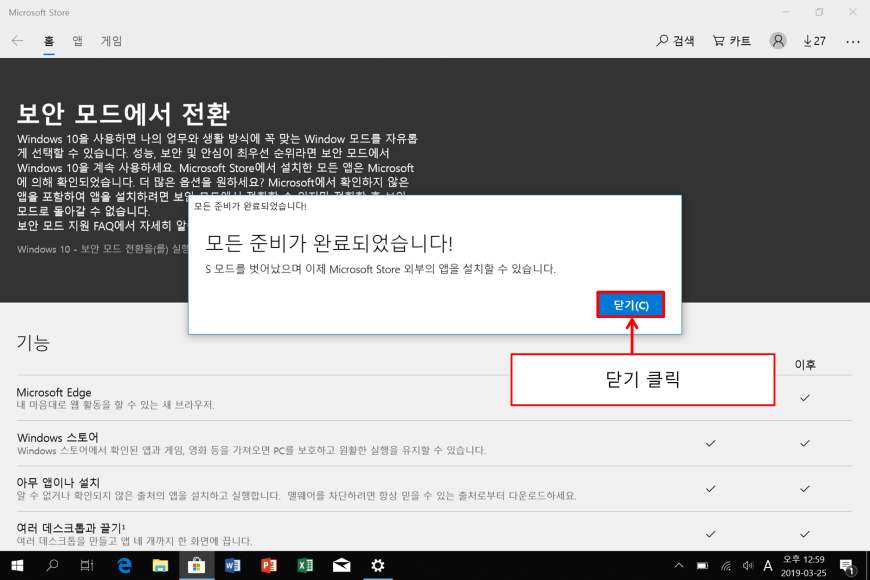Viewport: 870px width, 580px height.
Task: Open the clock showing 오후 12:59
Action: (x=803, y=566)
